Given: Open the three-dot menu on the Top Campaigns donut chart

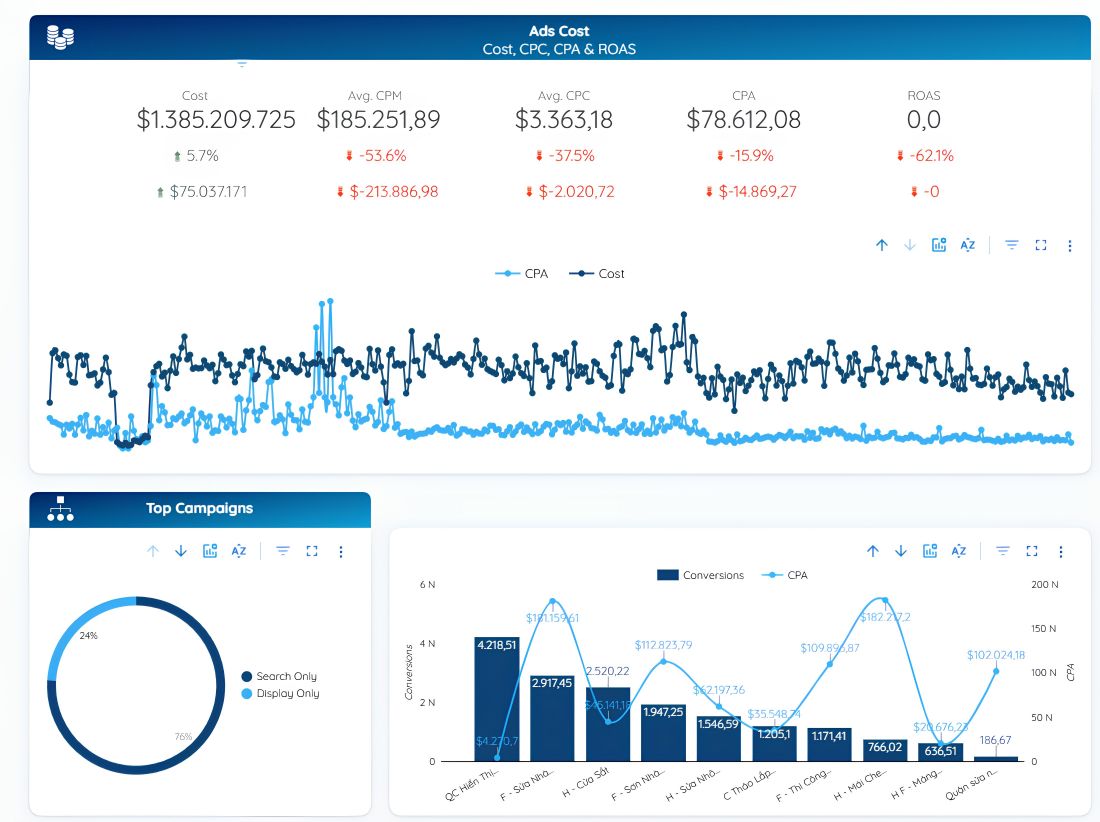Looking at the screenshot, I should 341,552.
